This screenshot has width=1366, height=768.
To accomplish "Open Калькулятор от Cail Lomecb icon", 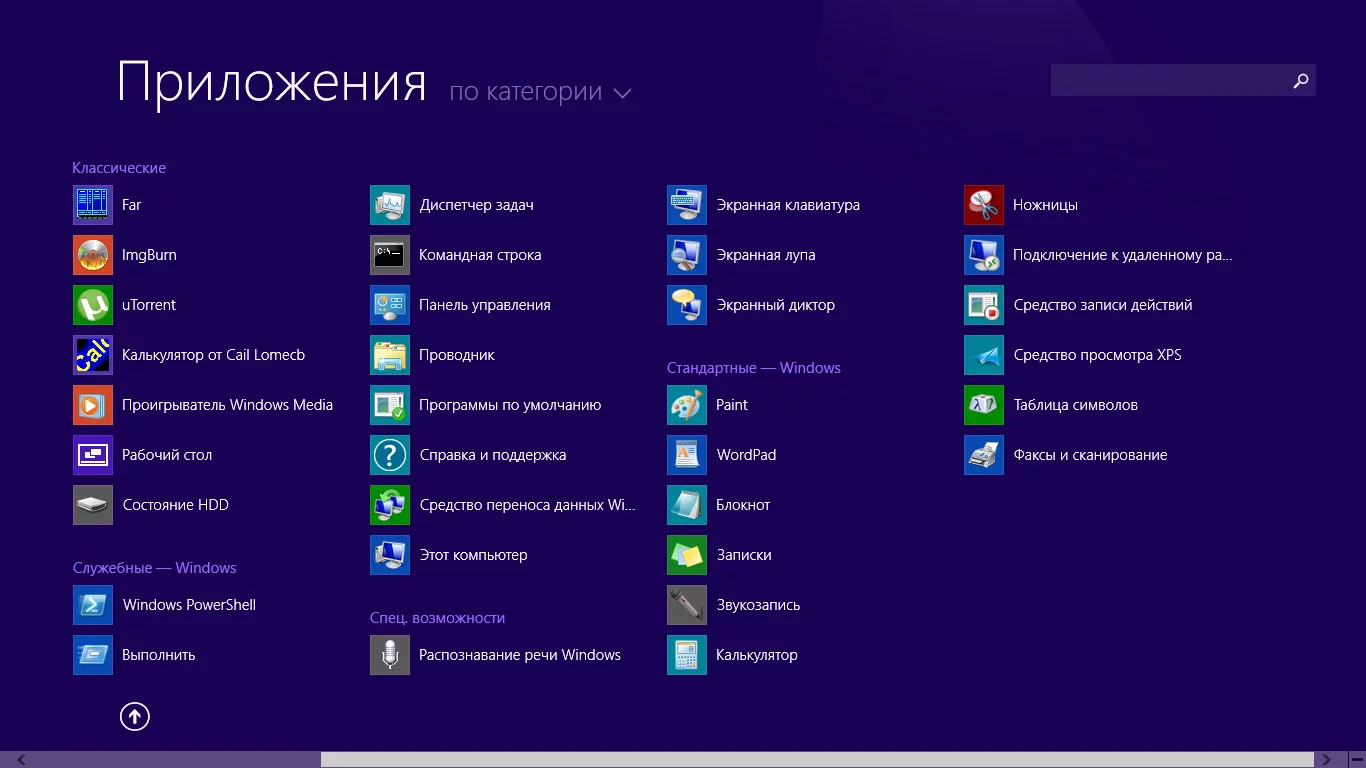I will 93,355.
